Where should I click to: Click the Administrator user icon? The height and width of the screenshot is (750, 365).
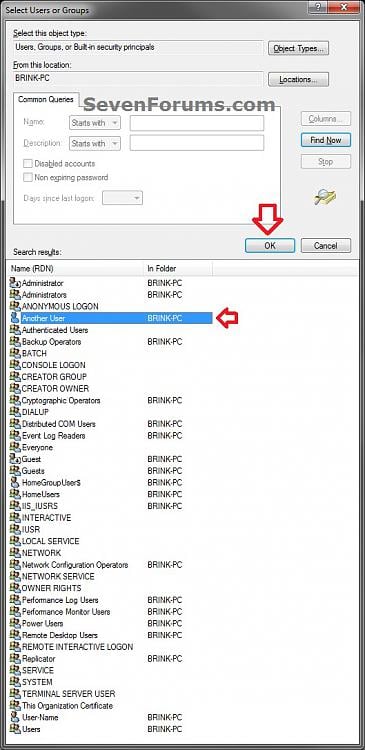tap(15, 283)
